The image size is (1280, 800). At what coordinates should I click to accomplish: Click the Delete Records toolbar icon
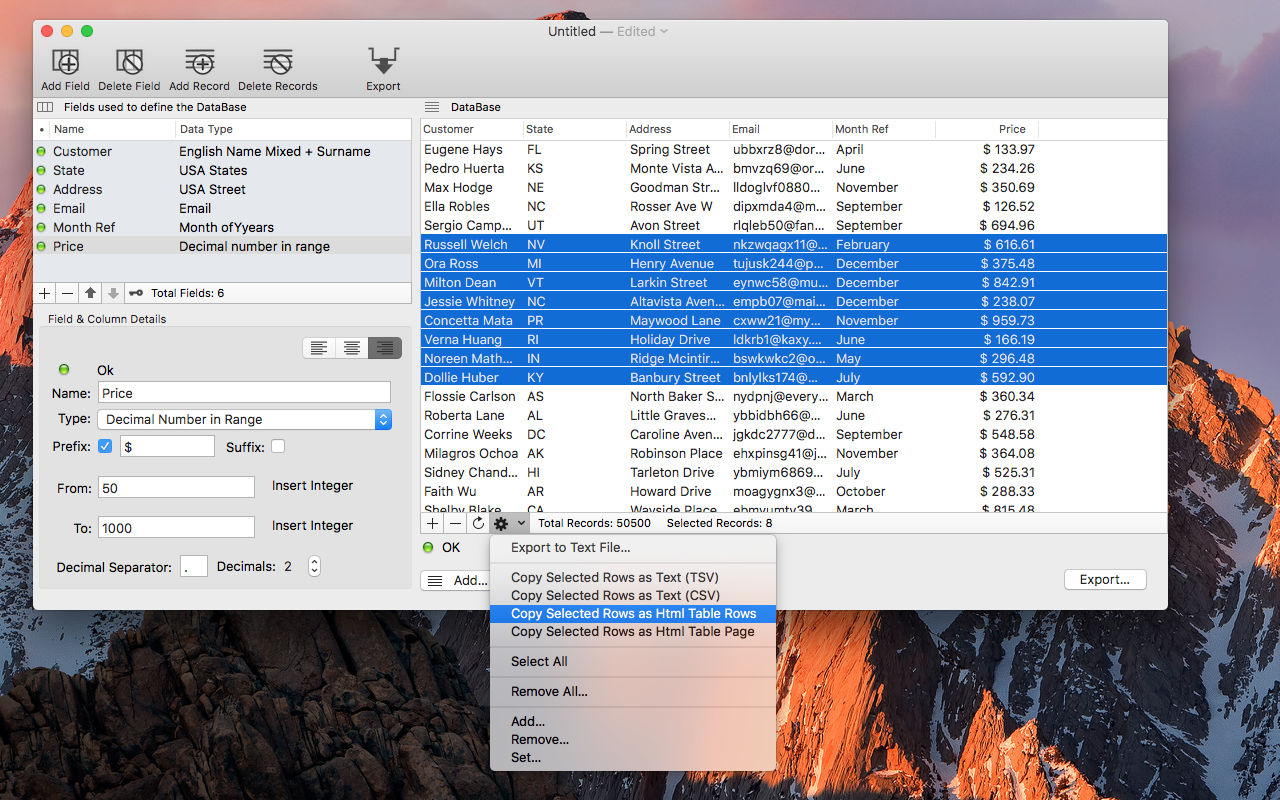(x=277, y=62)
